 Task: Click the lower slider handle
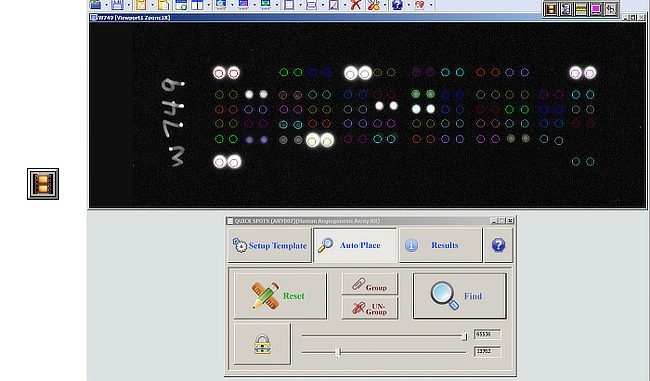click(339, 352)
